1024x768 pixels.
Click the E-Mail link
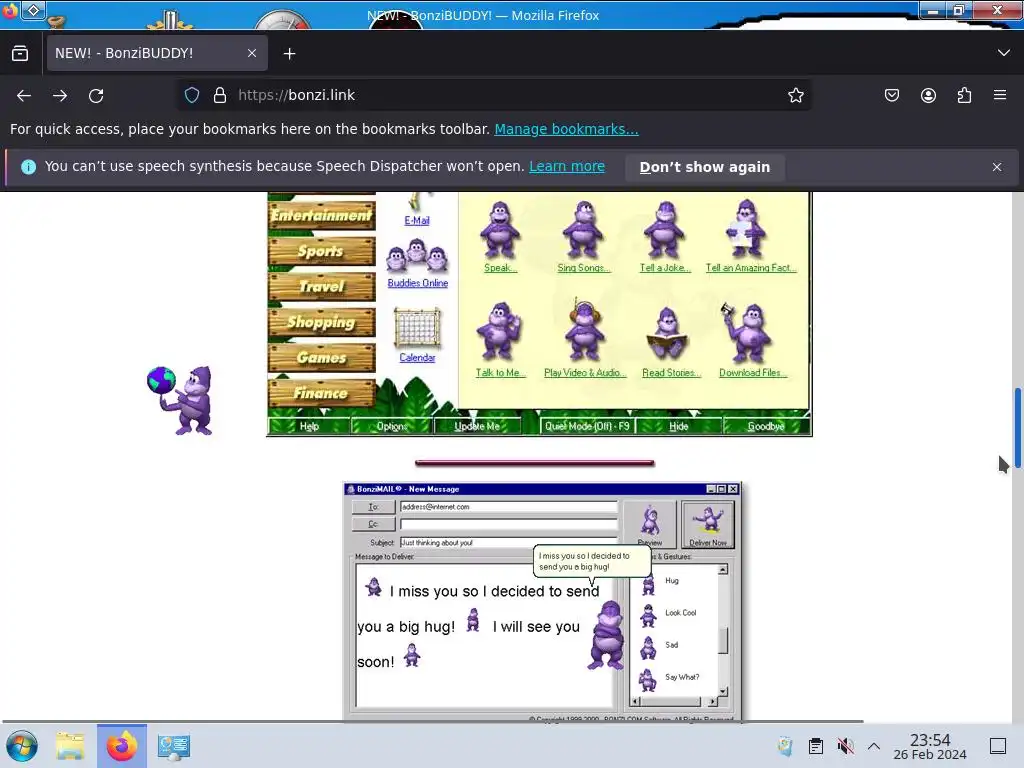(x=417, y=221)
